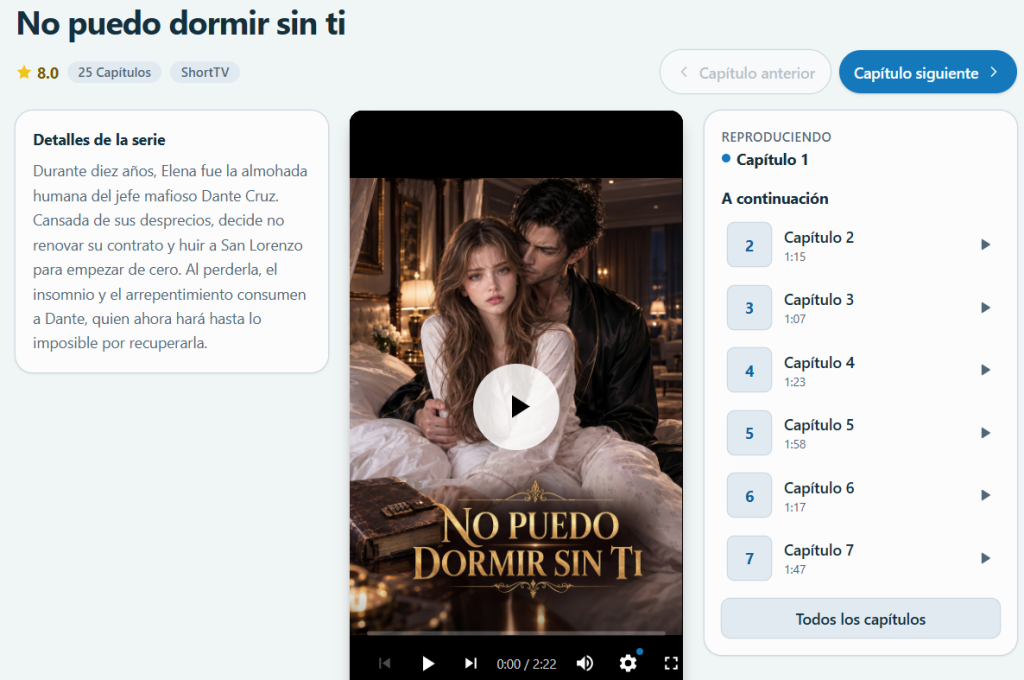Click the large play button on the video
The image size is (1024, 680).
pyautogui.click(x=516, y=406)
